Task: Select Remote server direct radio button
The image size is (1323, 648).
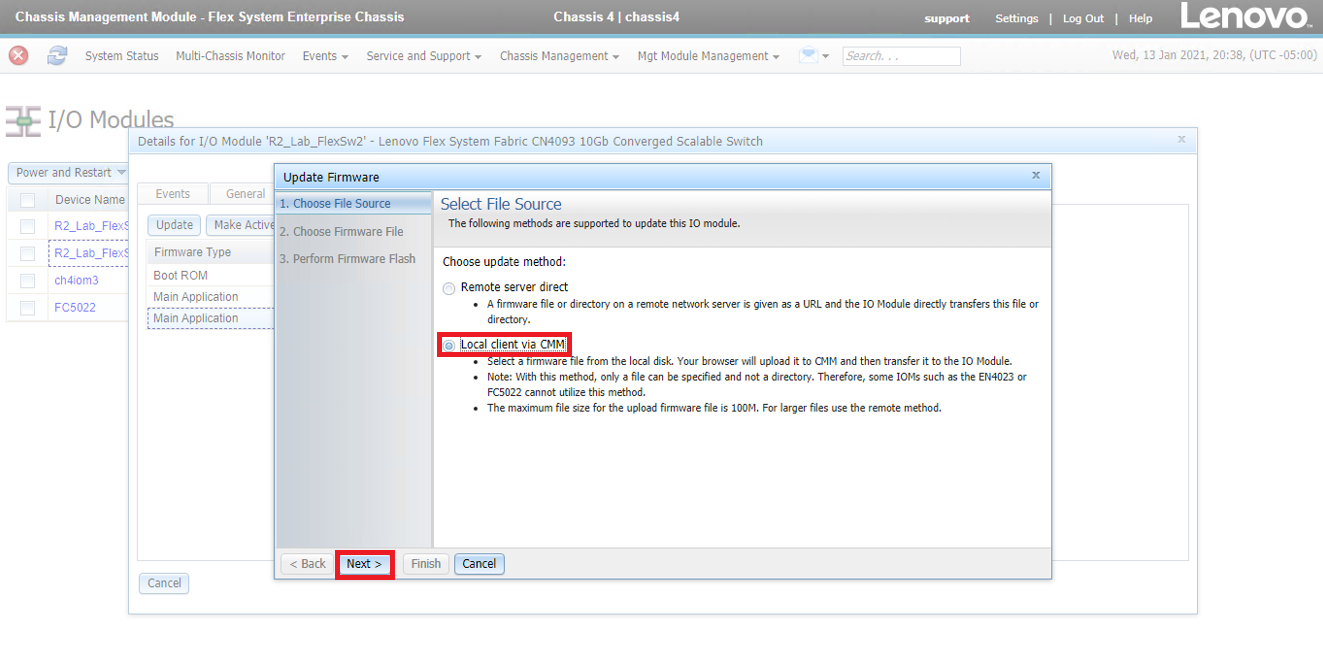Action: pos(449,288)
